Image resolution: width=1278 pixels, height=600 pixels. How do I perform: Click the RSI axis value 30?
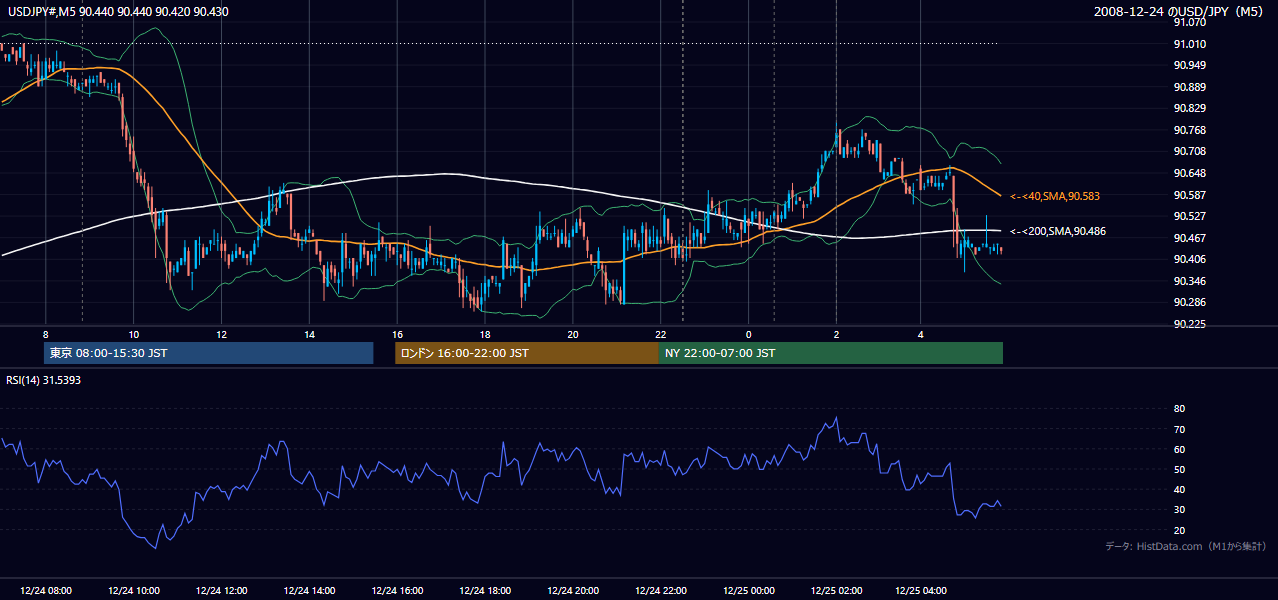click(1180, 510)
